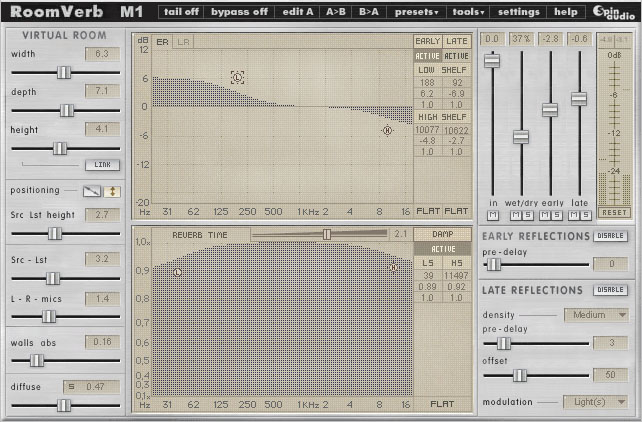Mute the in channel
The image size is (642, 422).
pos(493,215)
